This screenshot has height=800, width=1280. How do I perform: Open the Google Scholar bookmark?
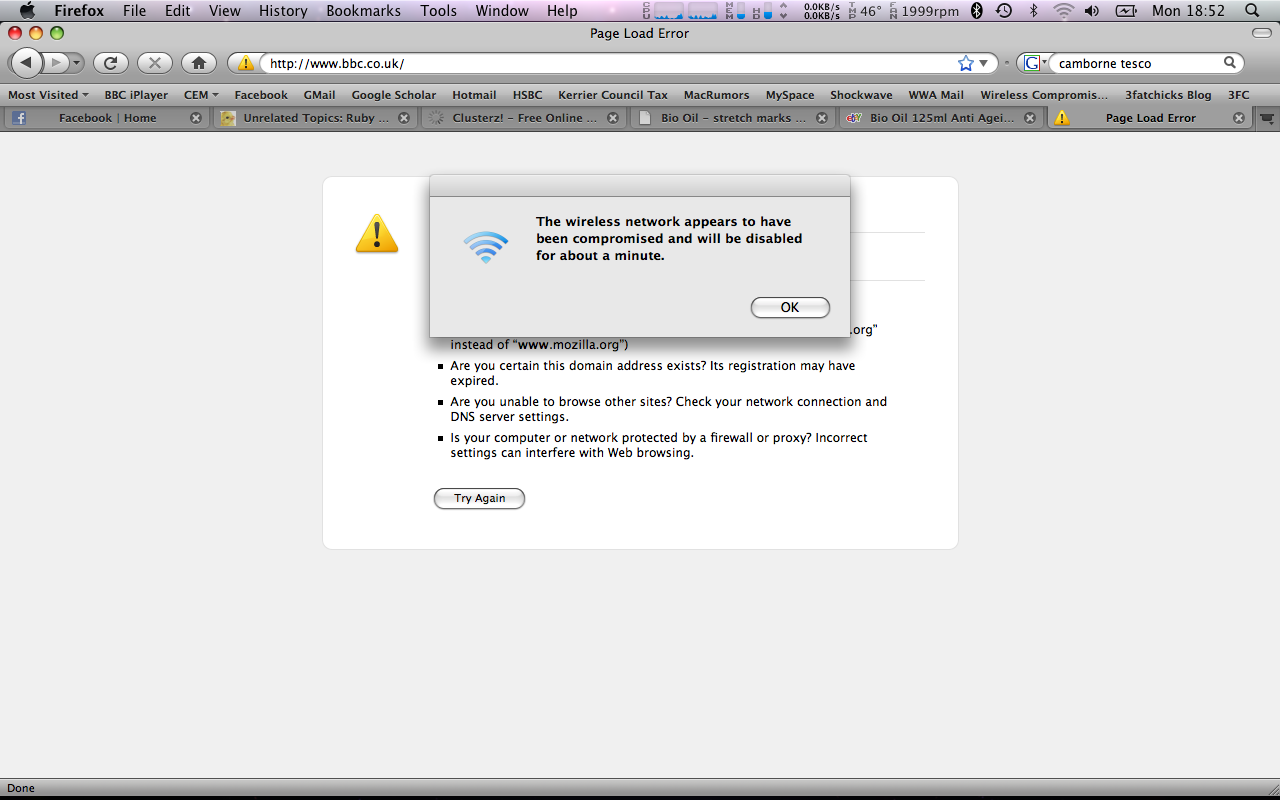click(394, 95)
